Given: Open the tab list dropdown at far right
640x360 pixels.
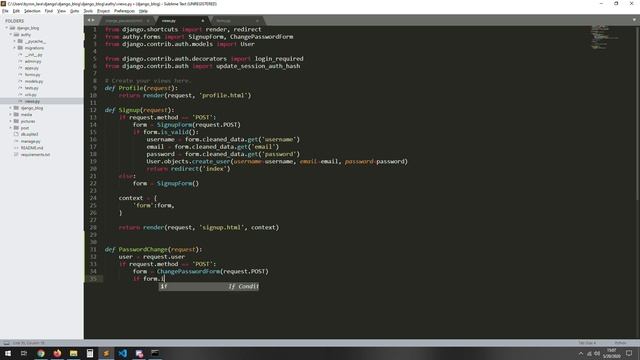Looking at the screenshot, I should click(x=634, y=20).
